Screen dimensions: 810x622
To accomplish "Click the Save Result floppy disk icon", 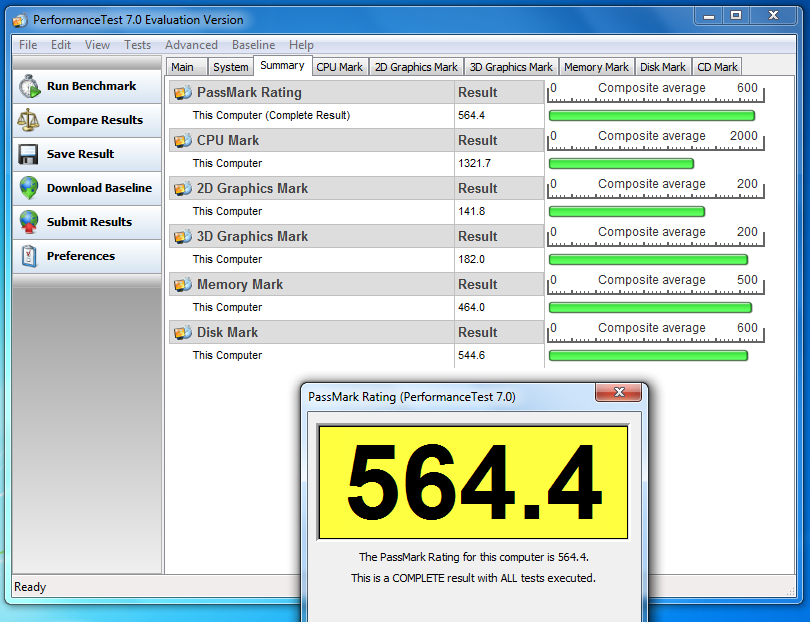I will pos(28,154).
